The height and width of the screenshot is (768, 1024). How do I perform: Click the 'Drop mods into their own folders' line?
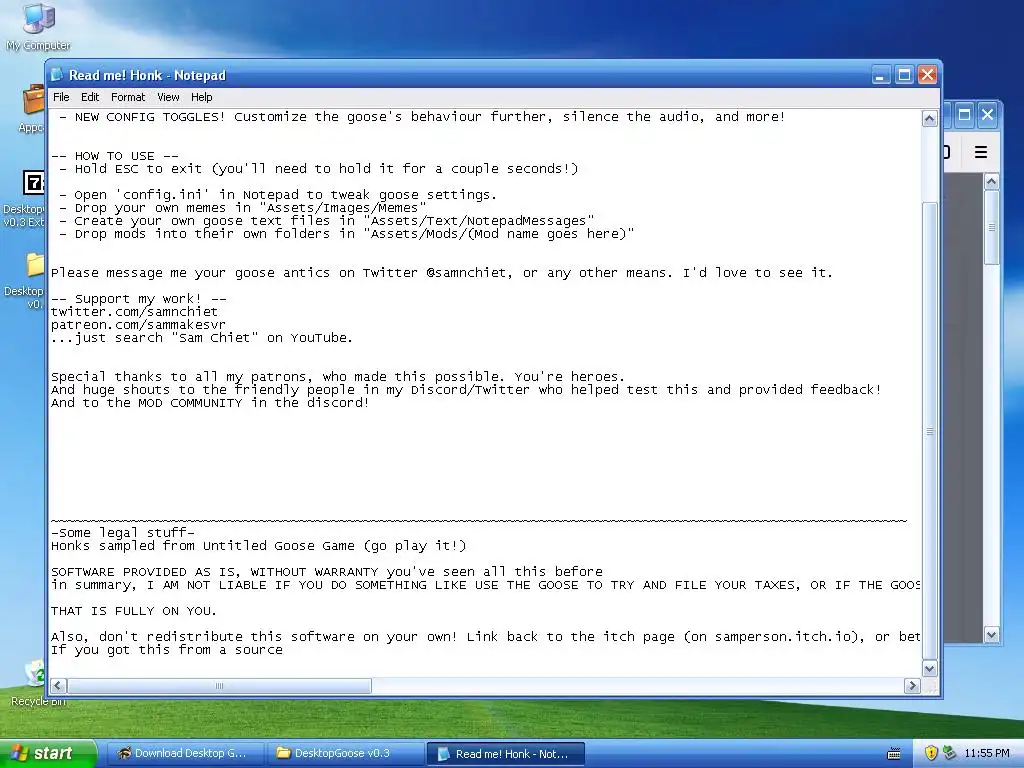click(347, 234)
